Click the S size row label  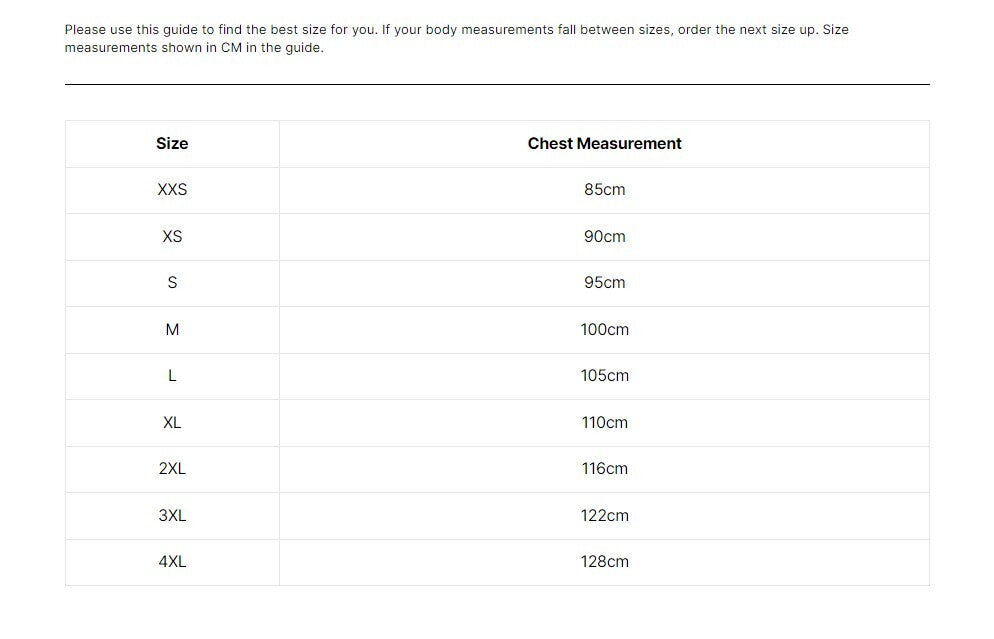[172, 283]
